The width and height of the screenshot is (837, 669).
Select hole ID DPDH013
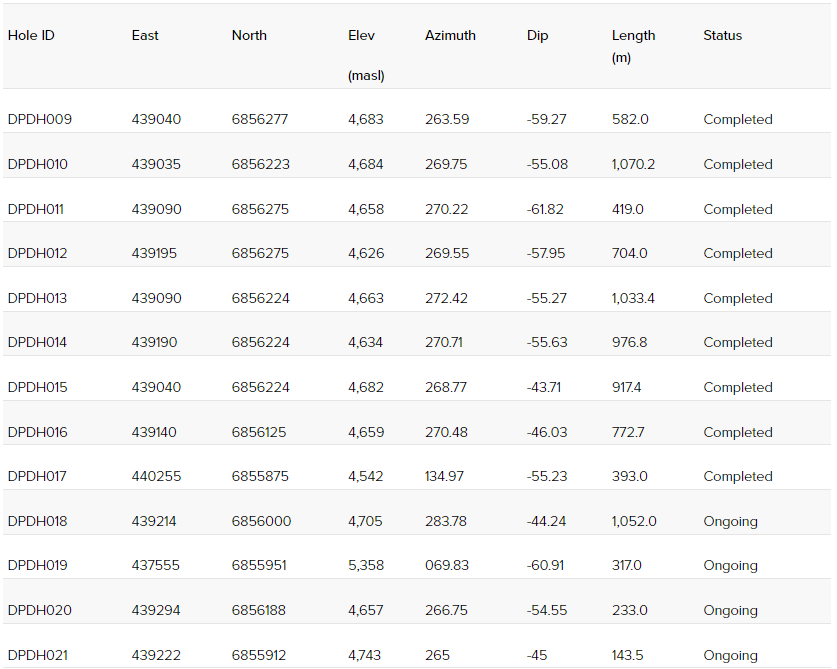click(38, 298)
